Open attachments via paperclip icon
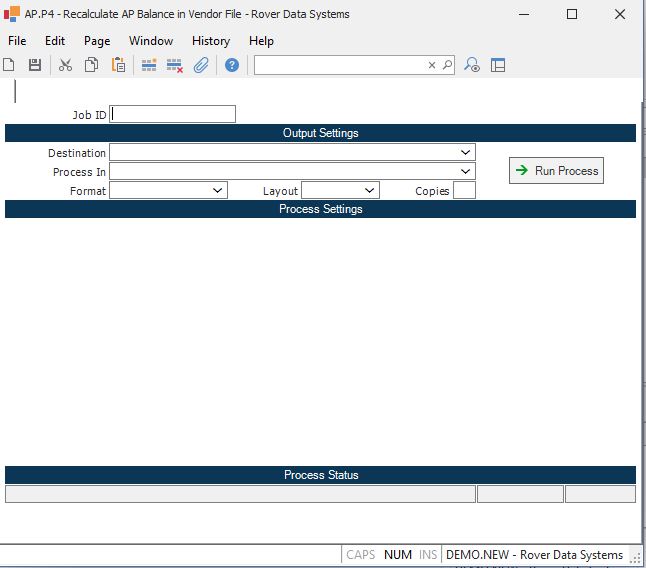This screenshot has width=646, height=568. pyautogui.click(x=201, y=65)
